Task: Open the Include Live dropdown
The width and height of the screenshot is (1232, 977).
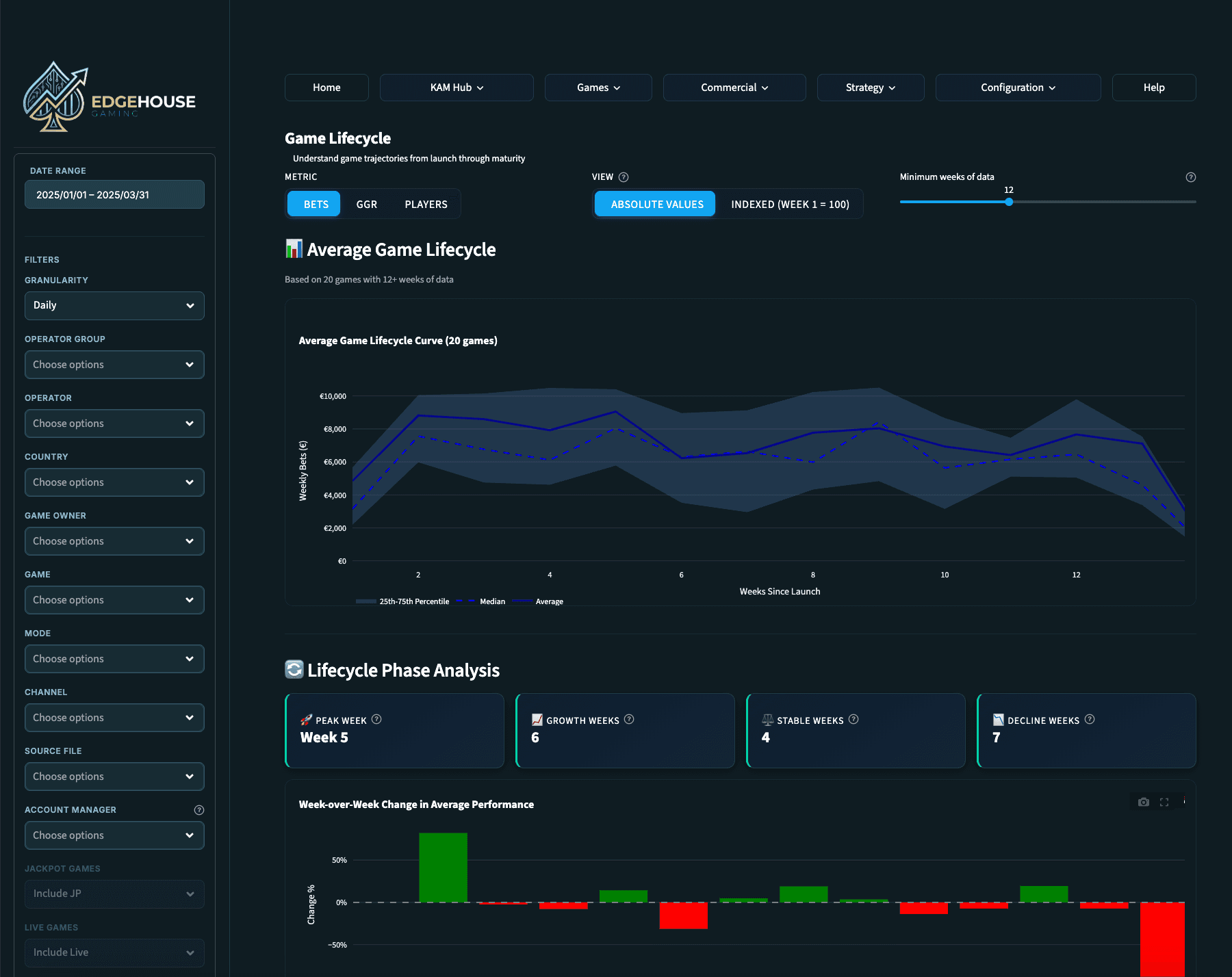Action: click(114, 953)
